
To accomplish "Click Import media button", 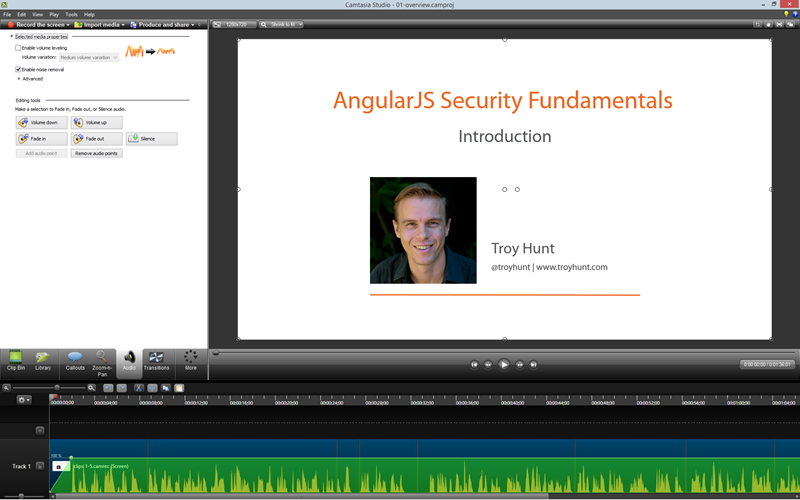I will click(97, 24).
